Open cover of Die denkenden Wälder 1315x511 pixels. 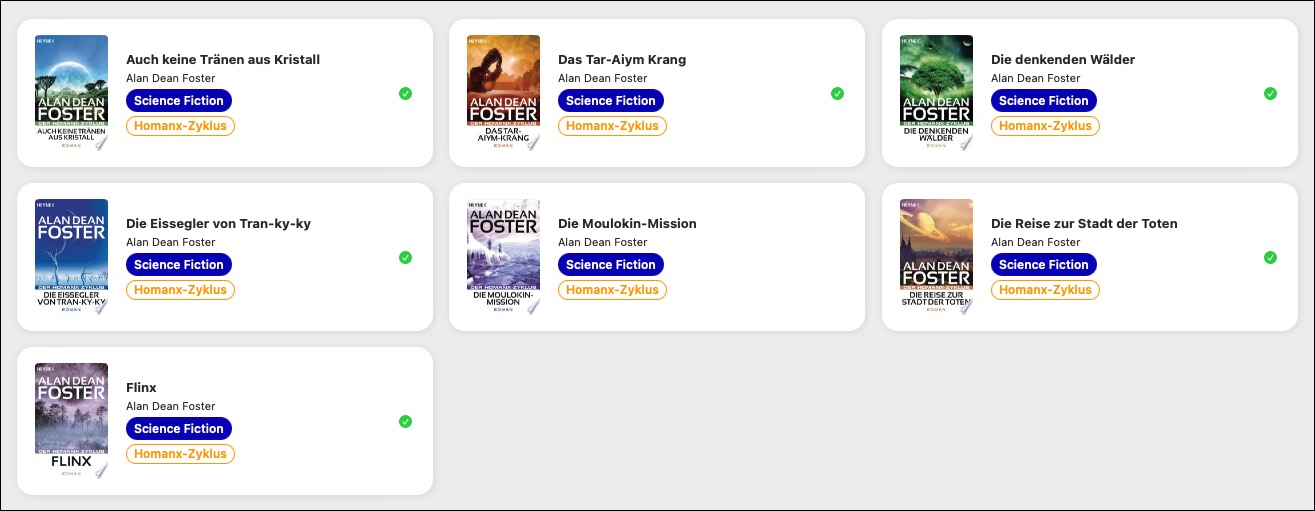(936, 93)
